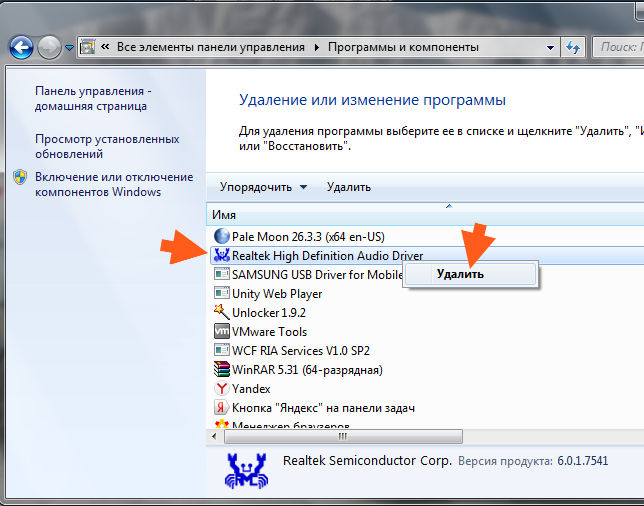644x506 pixels.
Task: Select "Unity Web Player" entry
Action: click(277, 294)
